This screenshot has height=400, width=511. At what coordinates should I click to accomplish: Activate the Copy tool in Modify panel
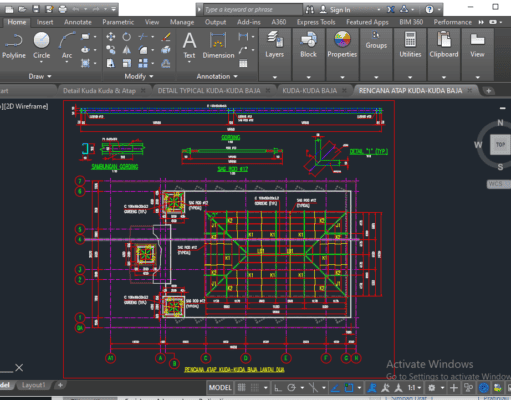pyautogui.click(x=111, y=50)
